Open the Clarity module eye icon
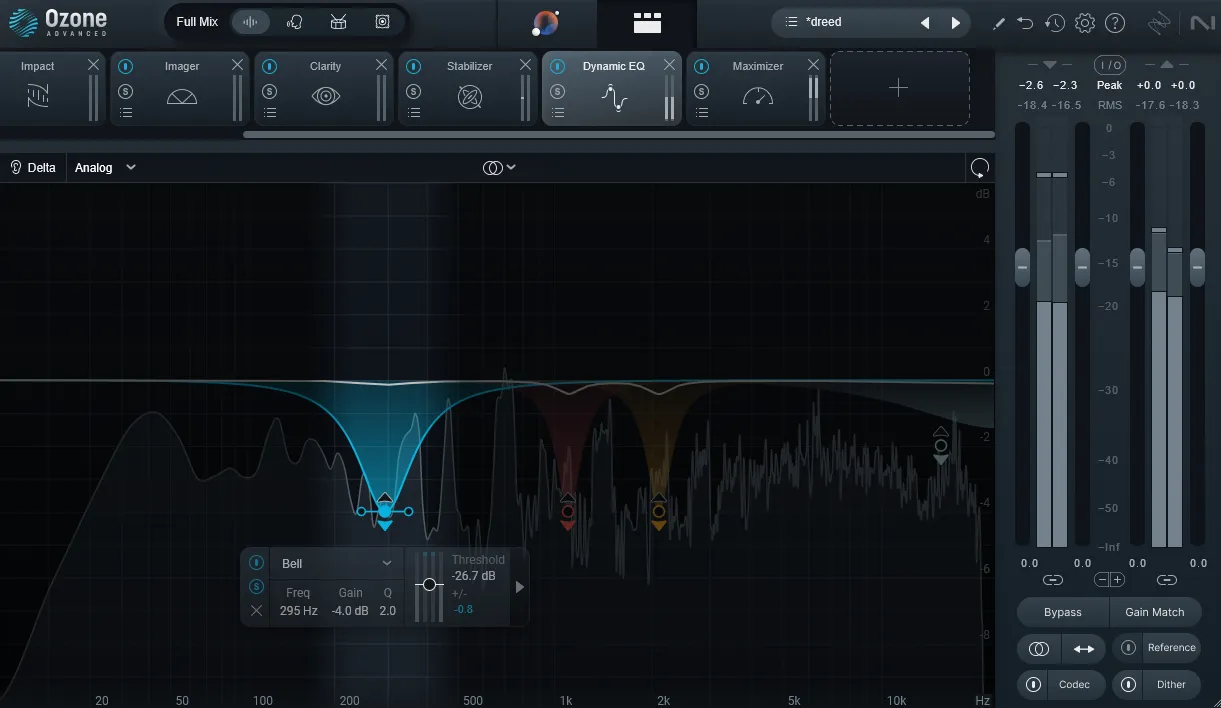The height and width of the screenshot is (708, 1221). click(326, 97)
